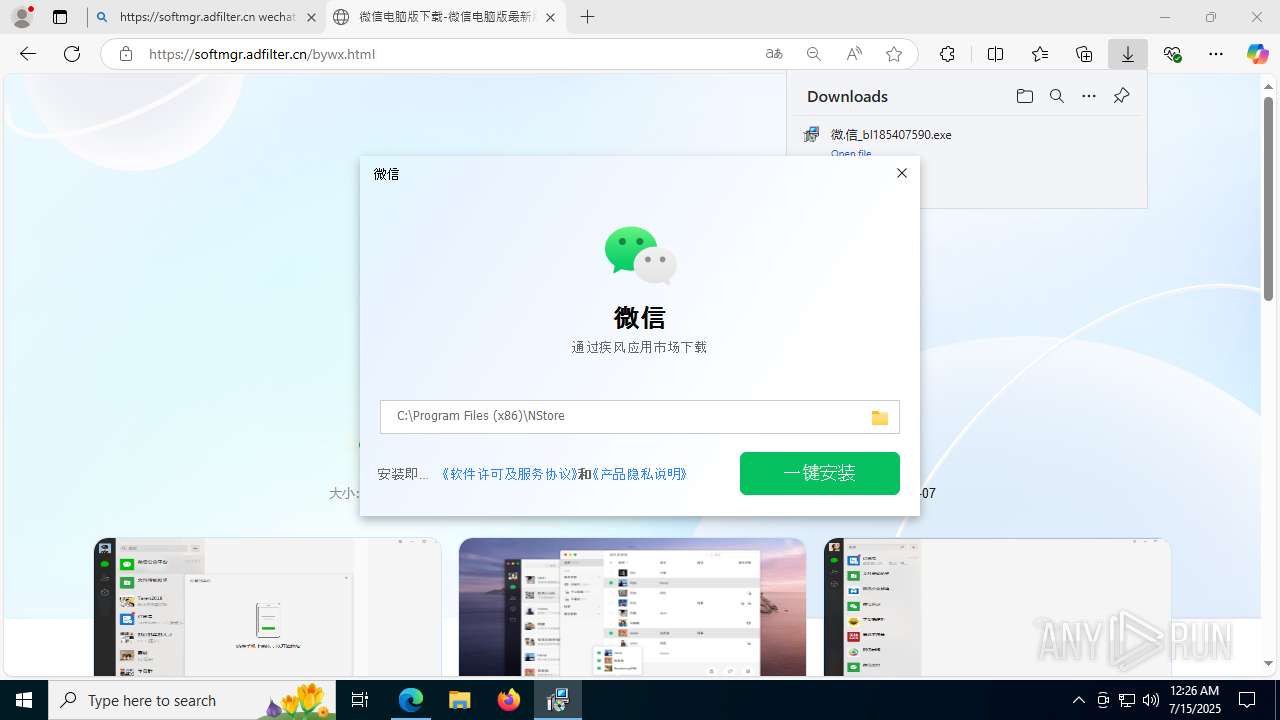Toggle Split screen view

[995, 54]
